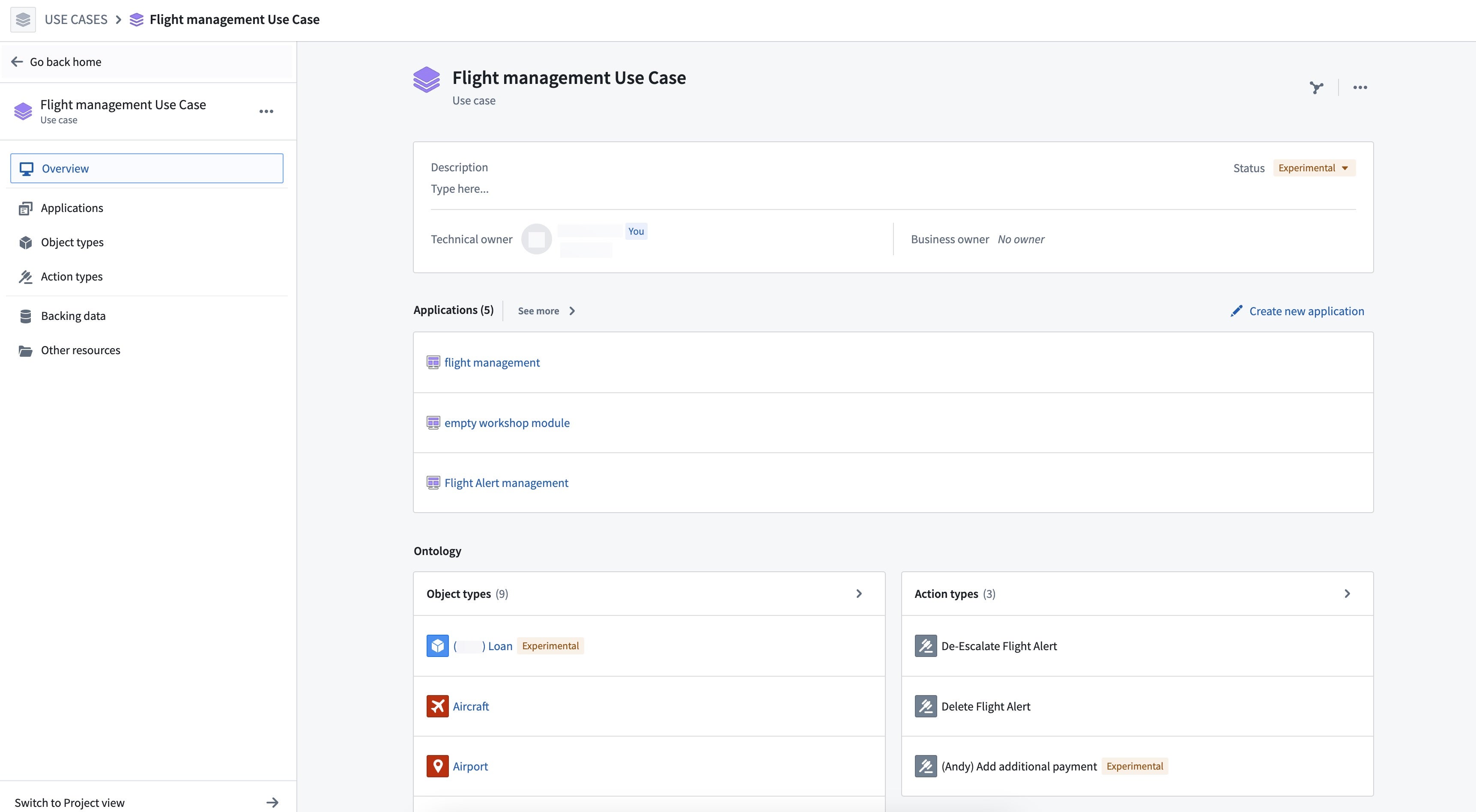Screen dimensions: 1476x812
Task: Click the Loan object cube icon
Action: click(438, 646)
